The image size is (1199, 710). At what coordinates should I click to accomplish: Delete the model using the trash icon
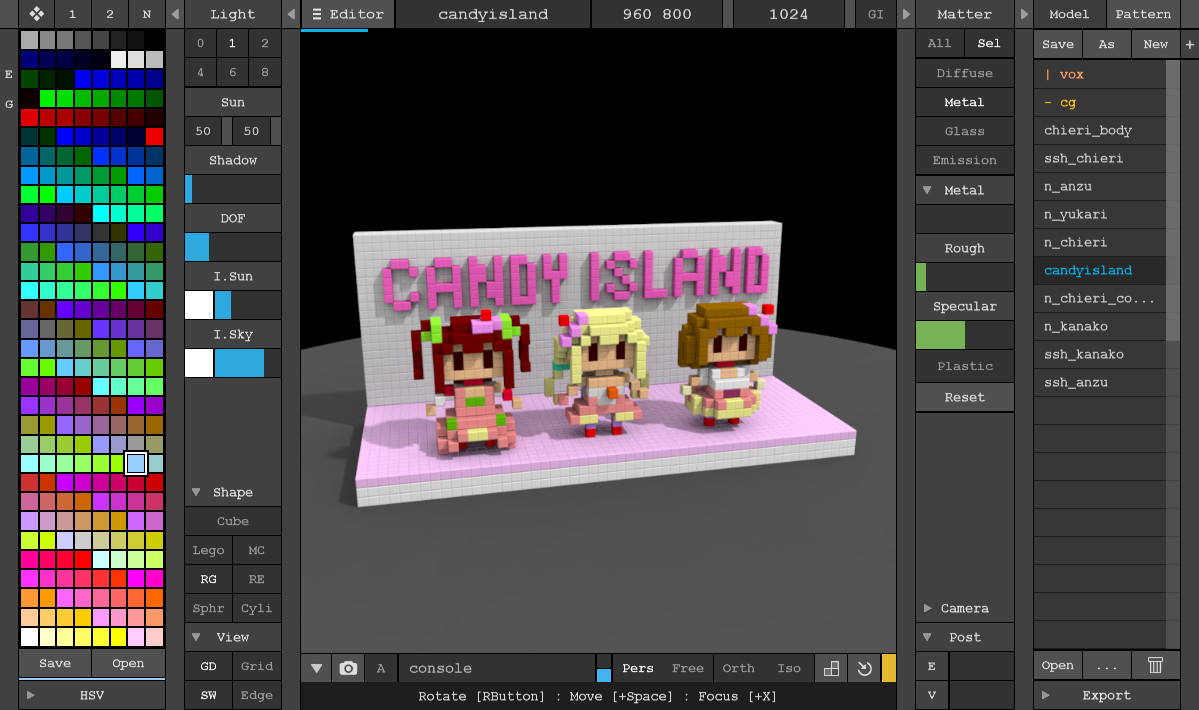pos(1155,665)
